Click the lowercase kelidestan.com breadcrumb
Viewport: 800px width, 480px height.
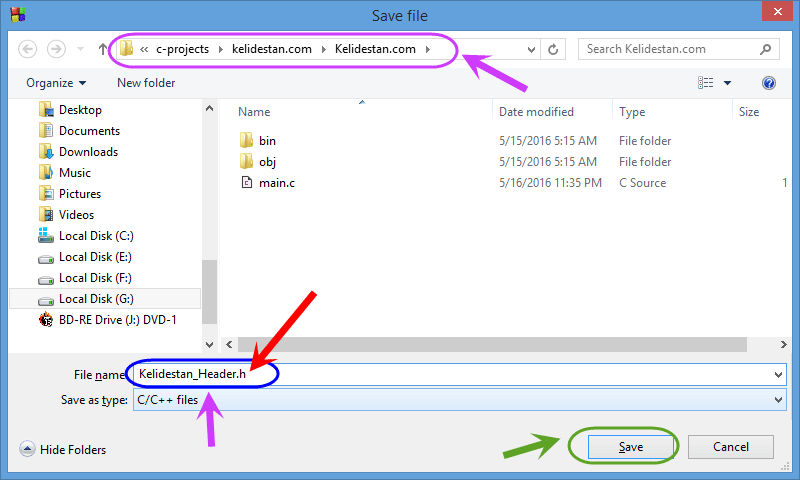(271, 49)
